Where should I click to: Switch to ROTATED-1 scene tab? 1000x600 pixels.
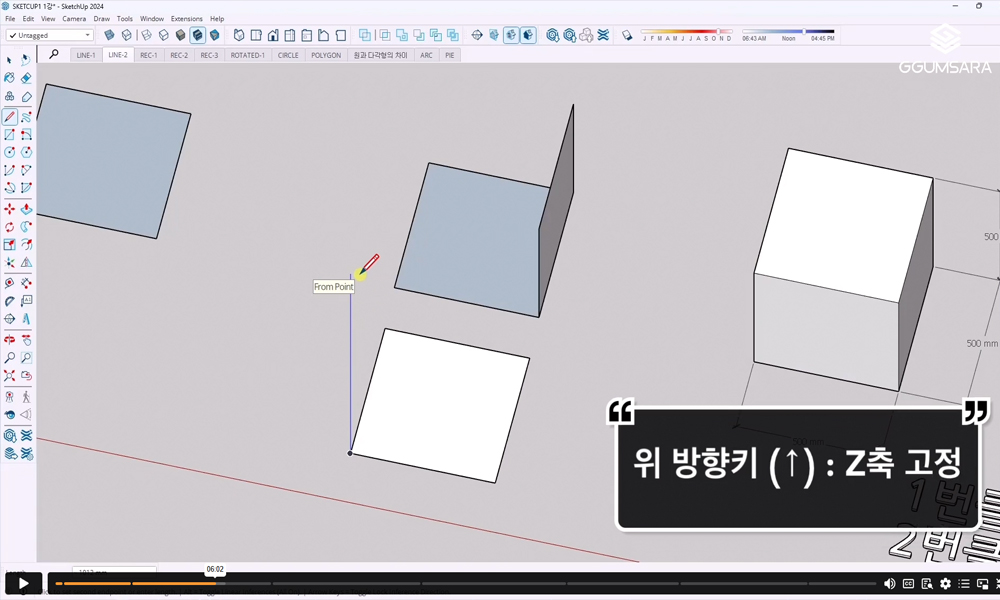click(247, 55)
